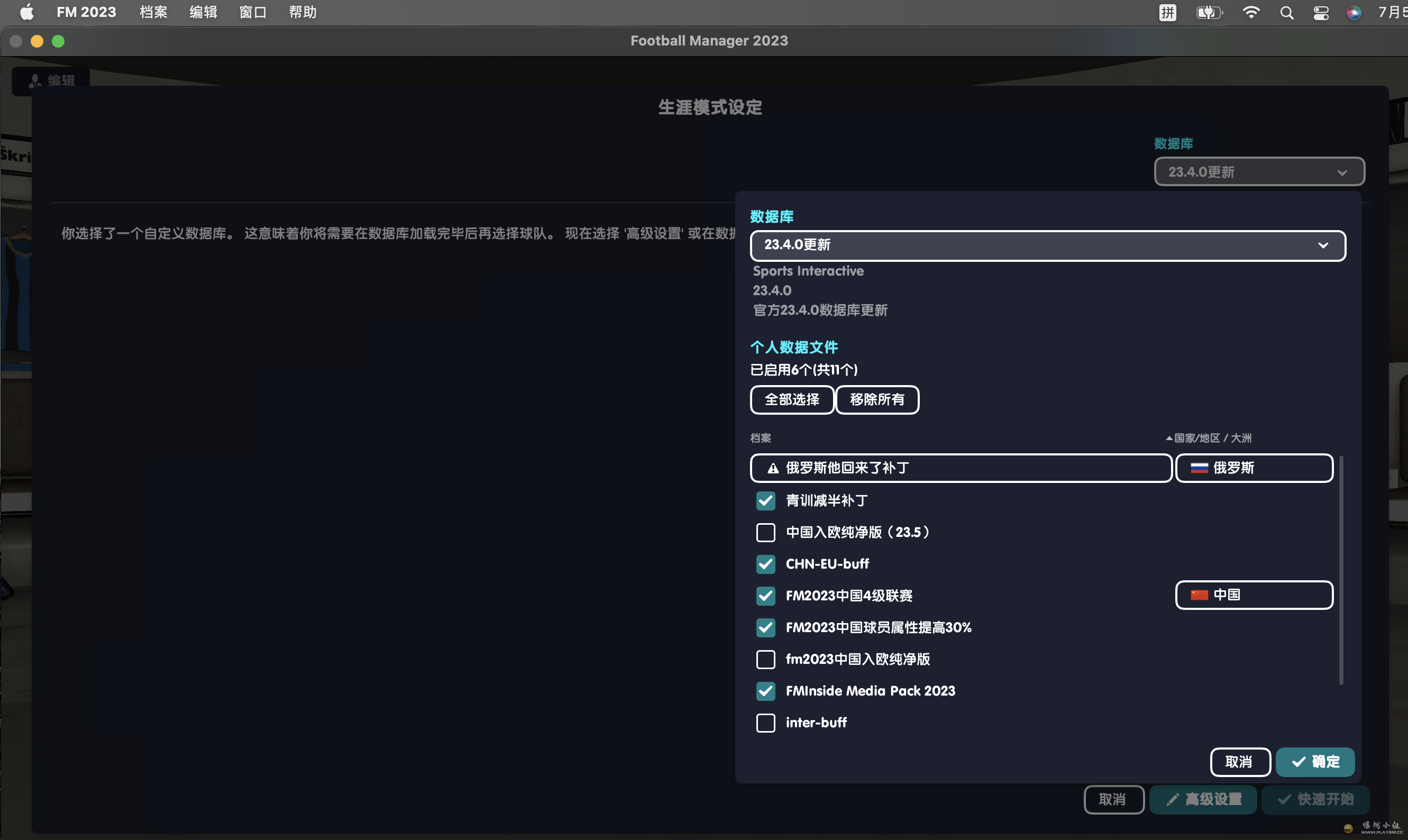Click the Sports Interactive author text
The image size is (1408, 840).
tap(808, 271)
